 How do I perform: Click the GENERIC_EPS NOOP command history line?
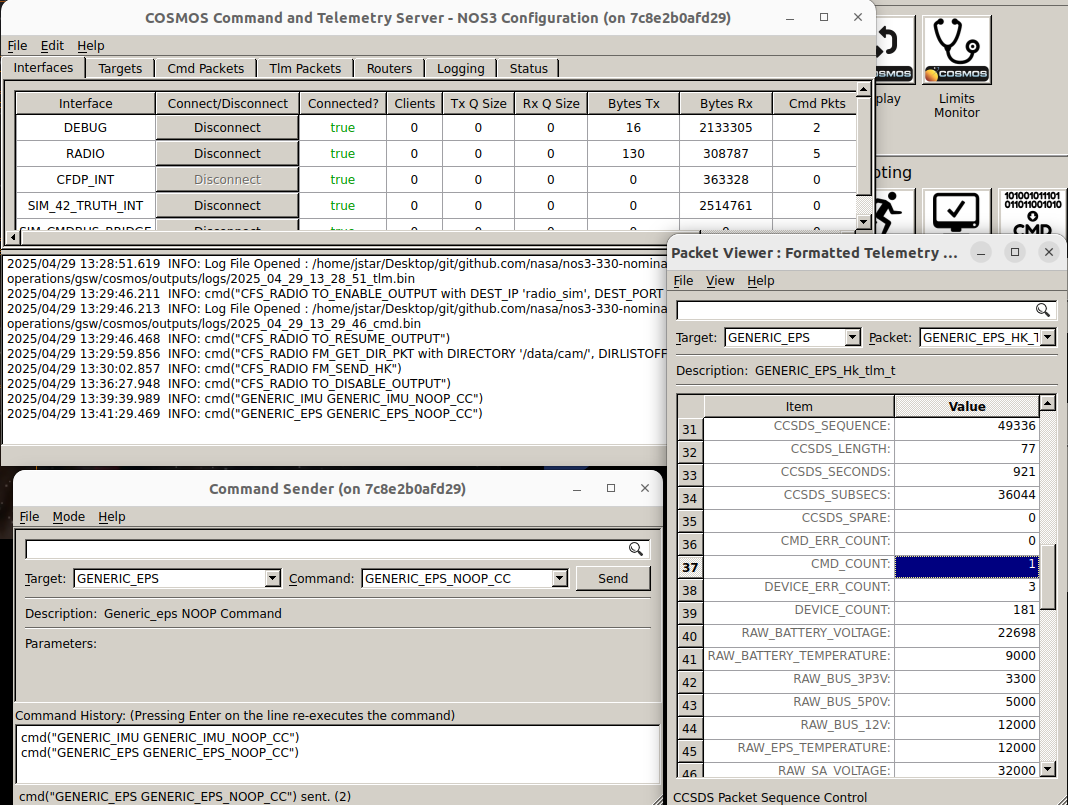160,753
